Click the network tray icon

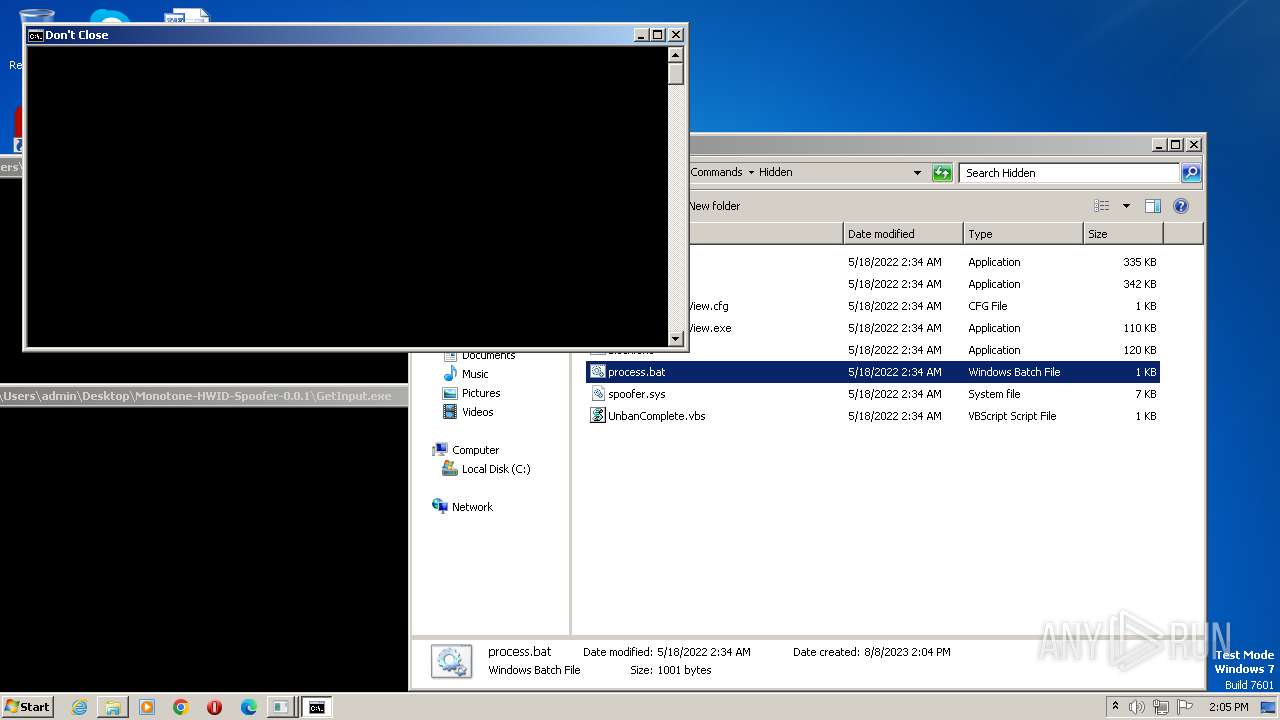[1161, 707]
